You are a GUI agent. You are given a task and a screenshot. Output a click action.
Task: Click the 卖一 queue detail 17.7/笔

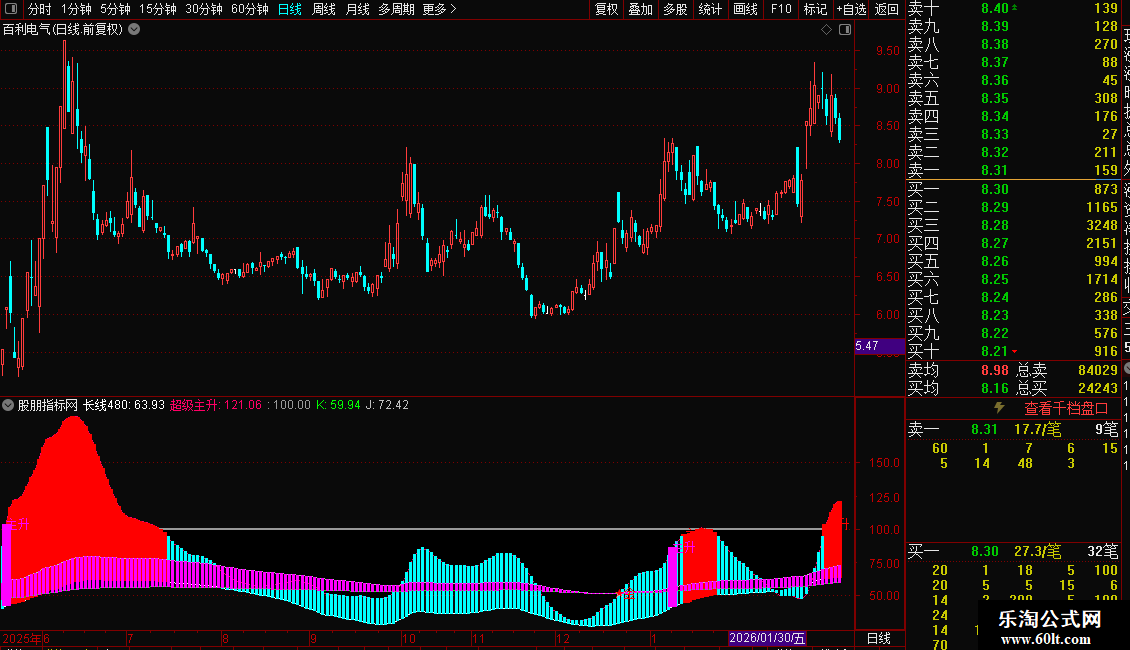pos(1038,429)
